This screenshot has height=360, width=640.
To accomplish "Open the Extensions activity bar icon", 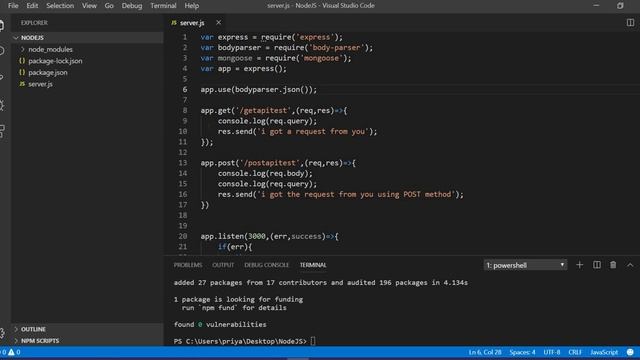I will tap(2, 131).
